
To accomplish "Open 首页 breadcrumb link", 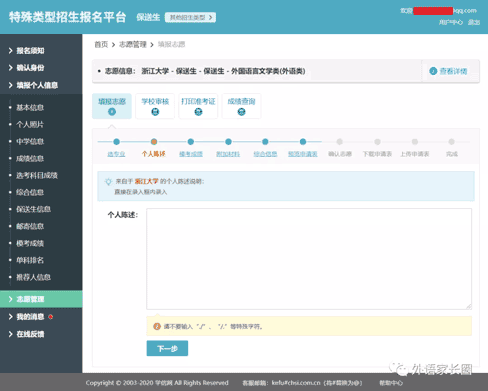I will pos(101,44).
